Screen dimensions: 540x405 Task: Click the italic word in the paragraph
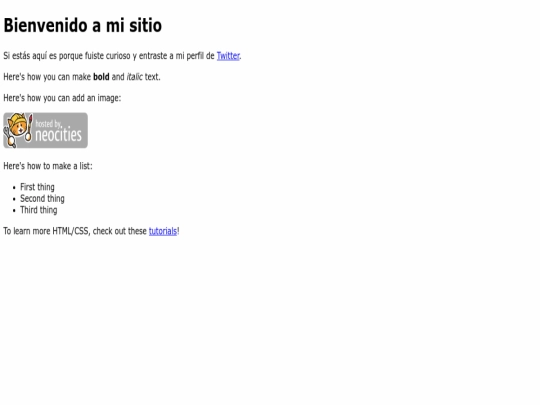click(134, 77)
